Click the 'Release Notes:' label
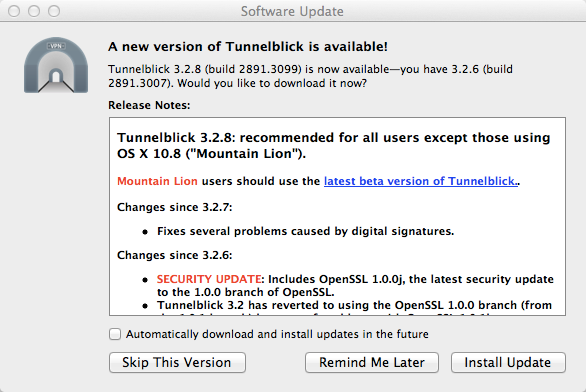Screen dimensions: 586x392 pyautogui.click(x=149, y=105)
